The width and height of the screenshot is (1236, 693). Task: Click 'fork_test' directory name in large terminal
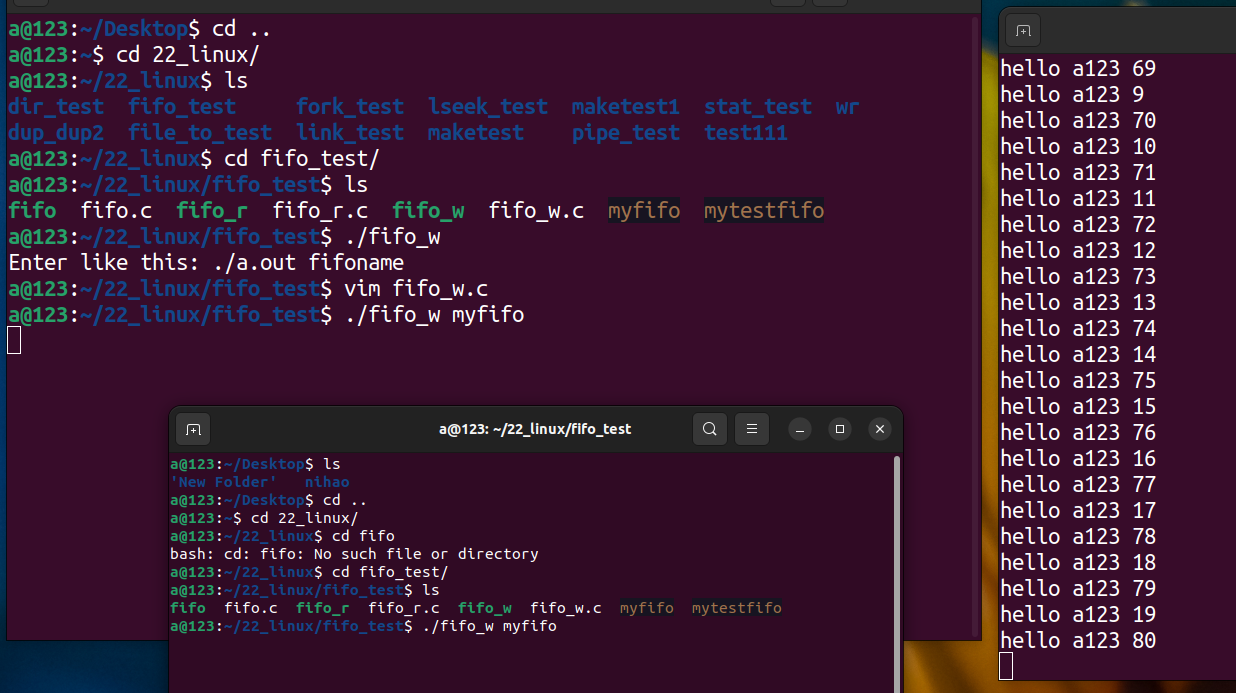pyautogui.click(x=350, y=107)
